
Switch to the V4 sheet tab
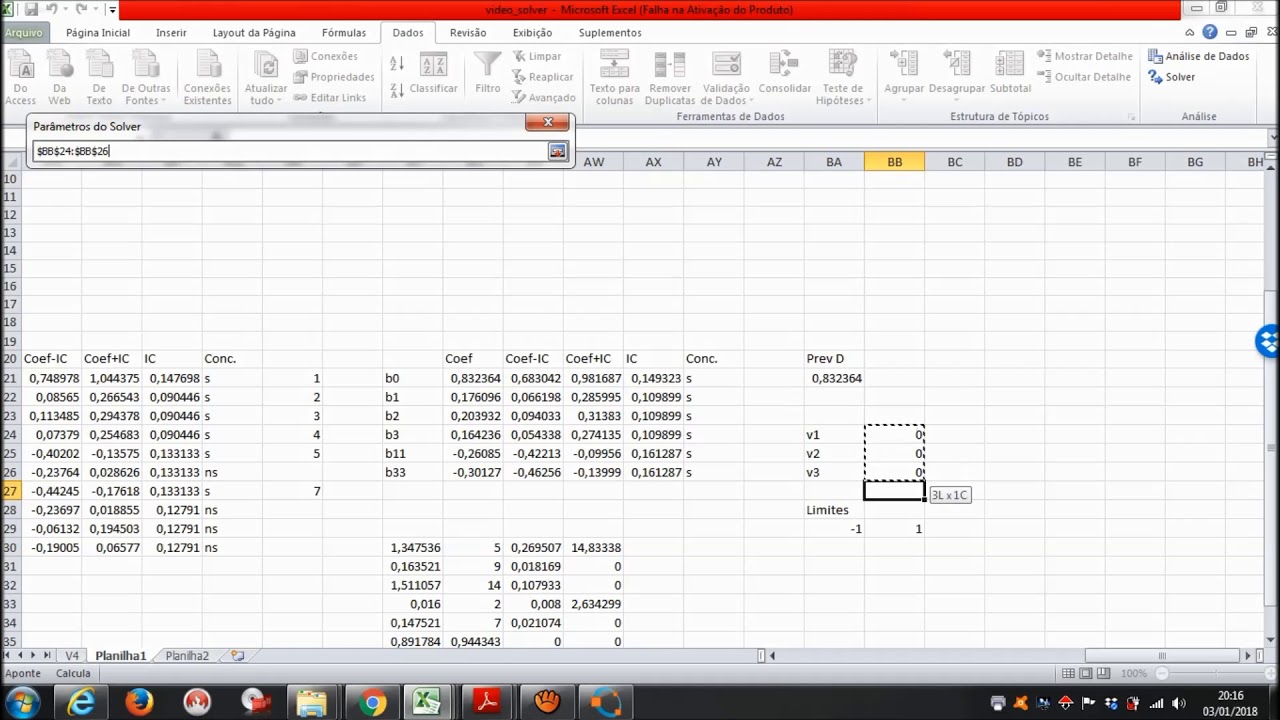(72, 656)
